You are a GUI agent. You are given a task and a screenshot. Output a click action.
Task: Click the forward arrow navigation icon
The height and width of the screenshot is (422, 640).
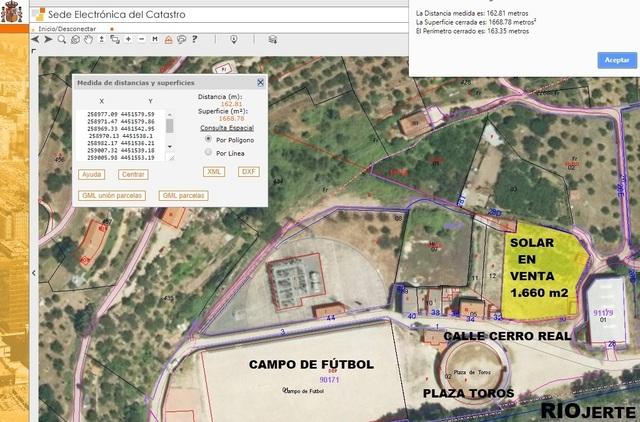[48, 39]
